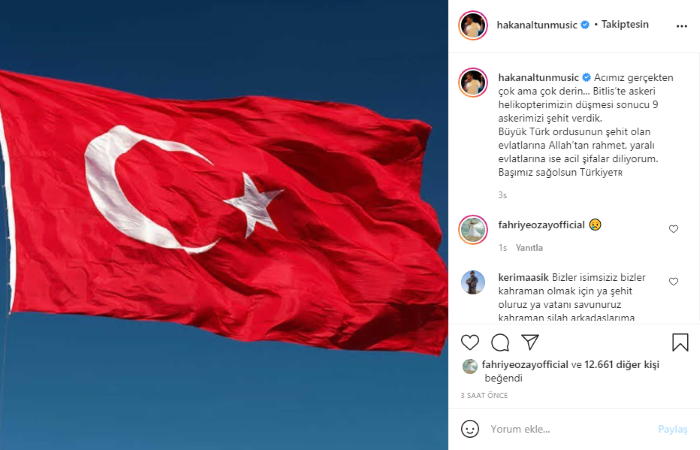Viewport: 700px width, 450px height.
Task: Open hakanaltunmusic profile picture in header
Action: (473, 25)
